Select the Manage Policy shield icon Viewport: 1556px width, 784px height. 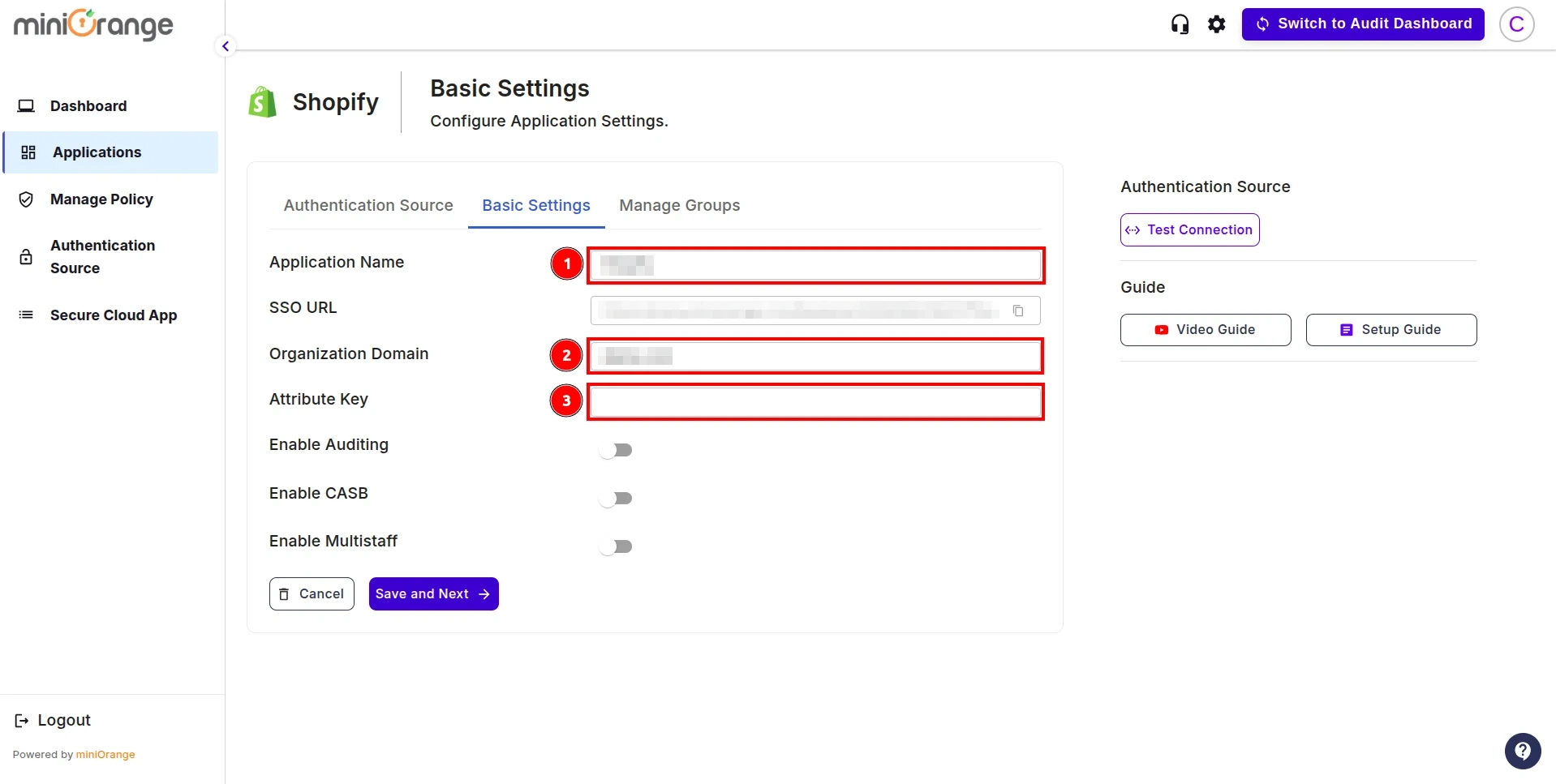(x=26, y=199)
